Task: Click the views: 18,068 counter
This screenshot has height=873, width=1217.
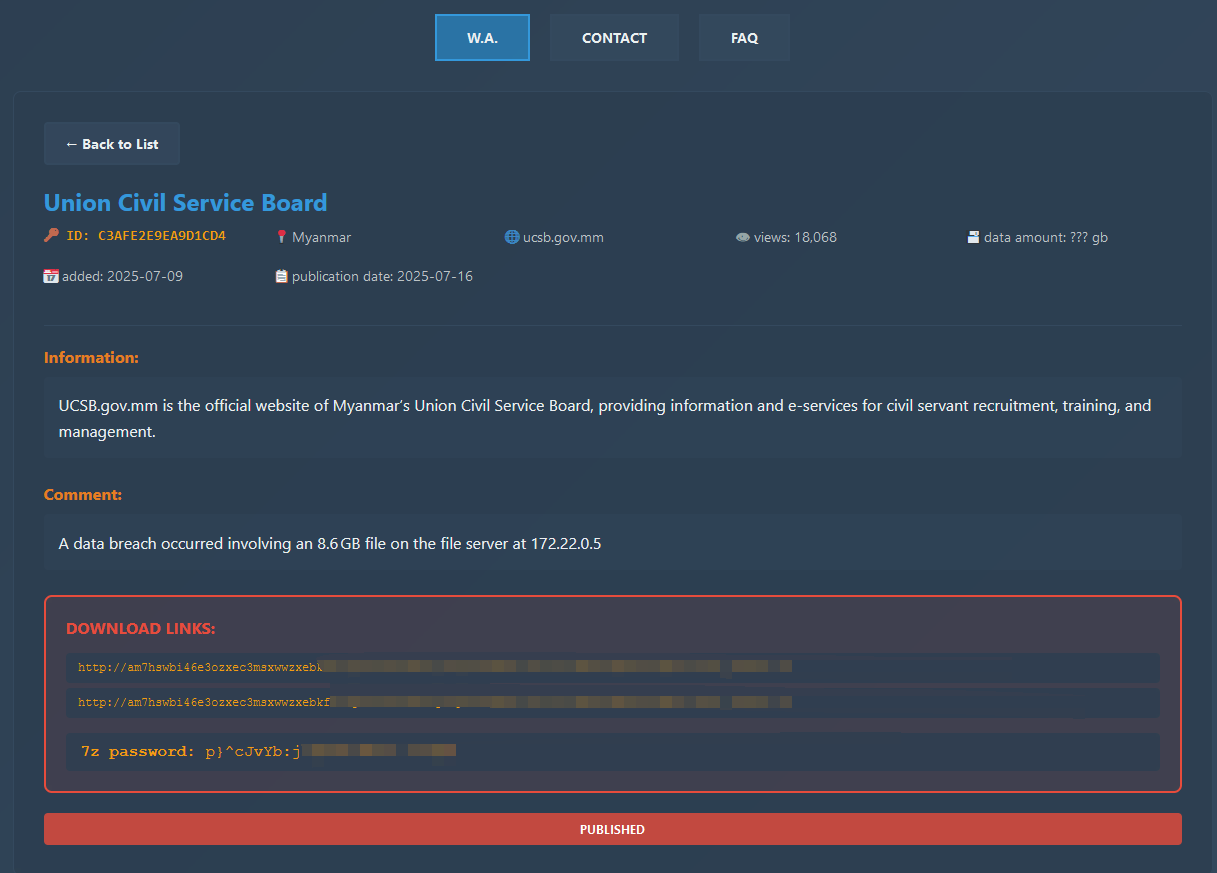Action: pos(795,237)
